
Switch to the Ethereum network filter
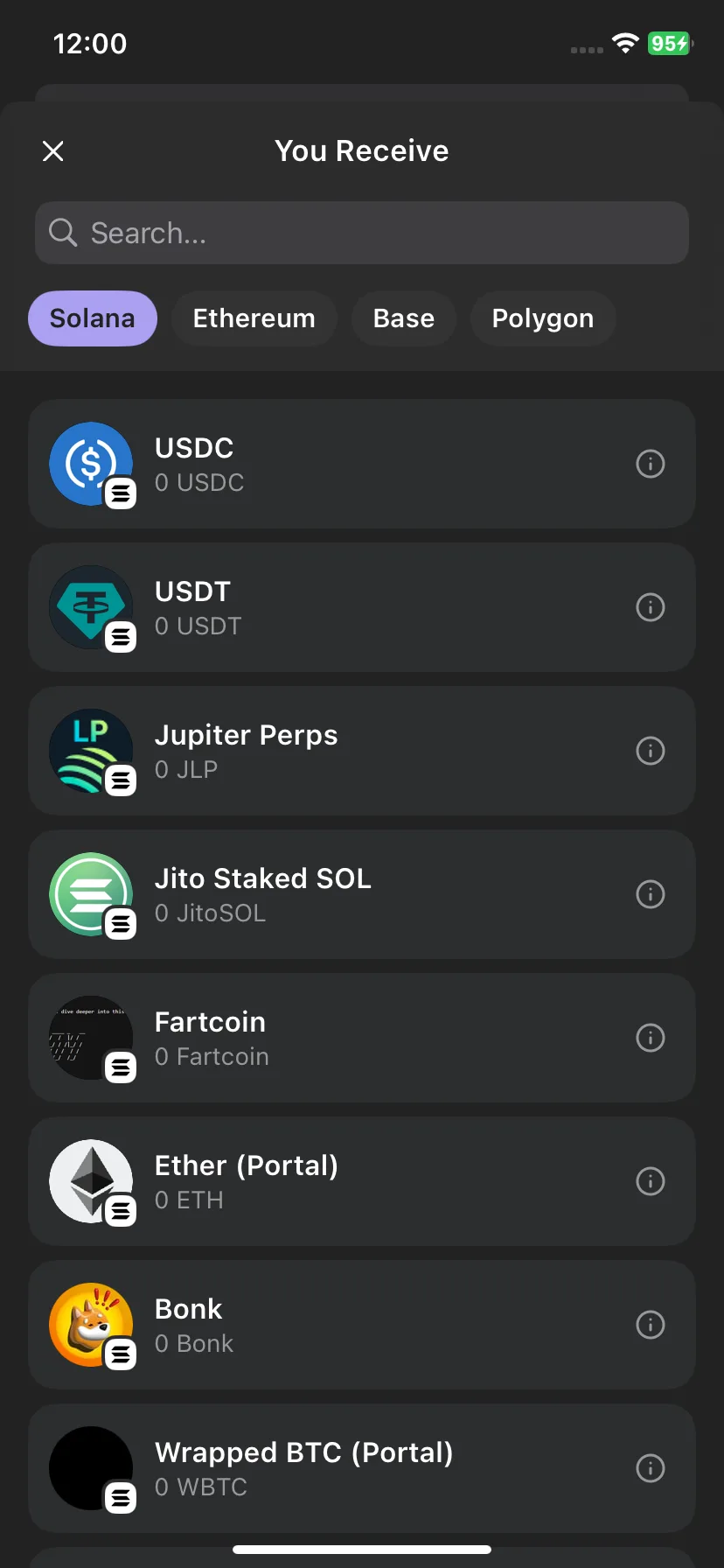tap(254, 318)
